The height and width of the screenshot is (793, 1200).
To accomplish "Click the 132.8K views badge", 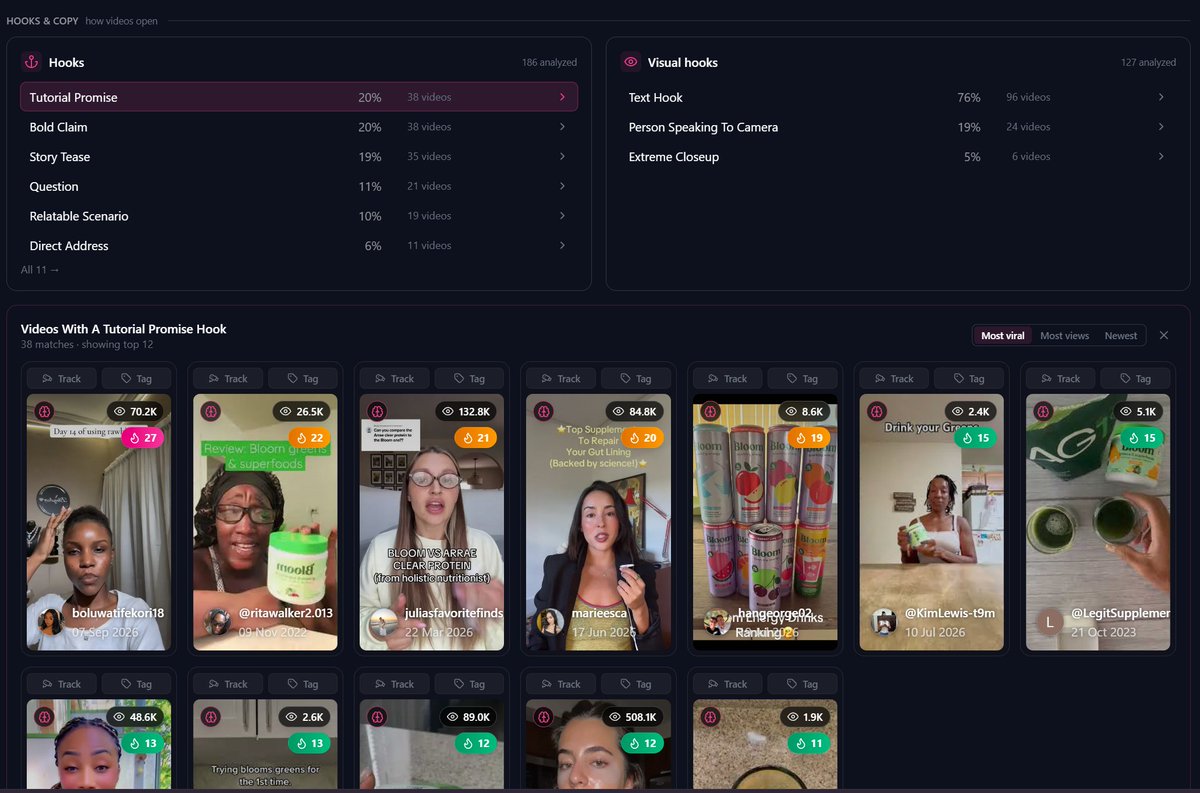I will click(x=466, y=411).
